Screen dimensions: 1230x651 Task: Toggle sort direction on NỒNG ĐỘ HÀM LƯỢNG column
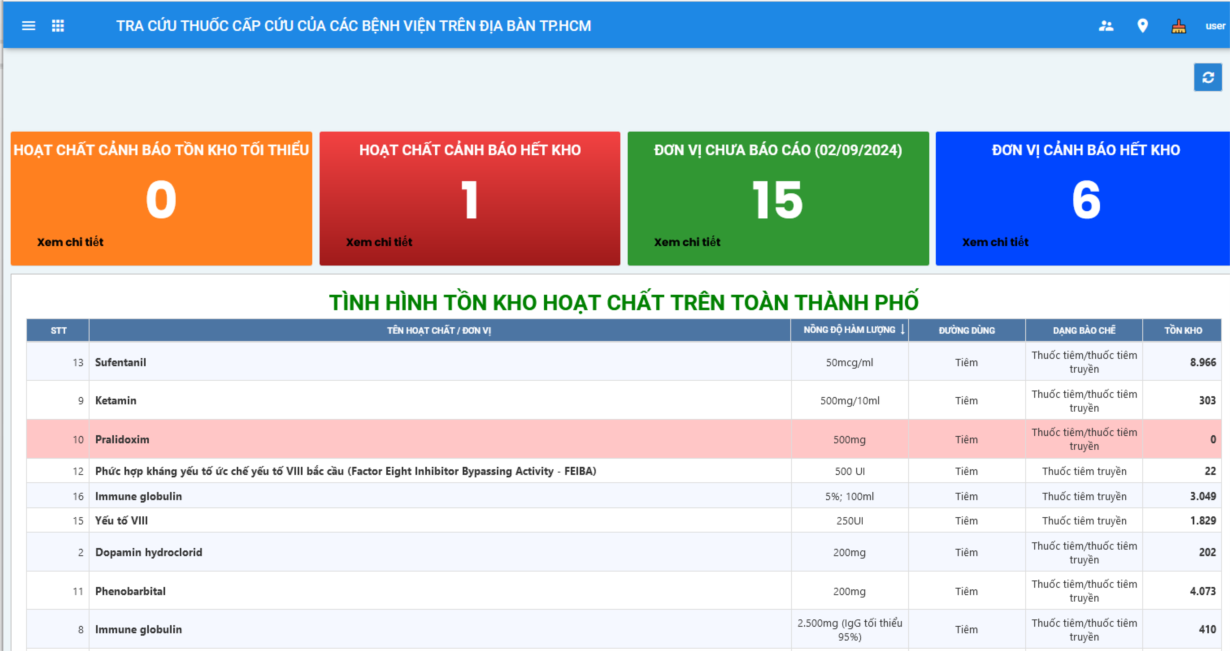pyautogui.click(x=849, y=329)
